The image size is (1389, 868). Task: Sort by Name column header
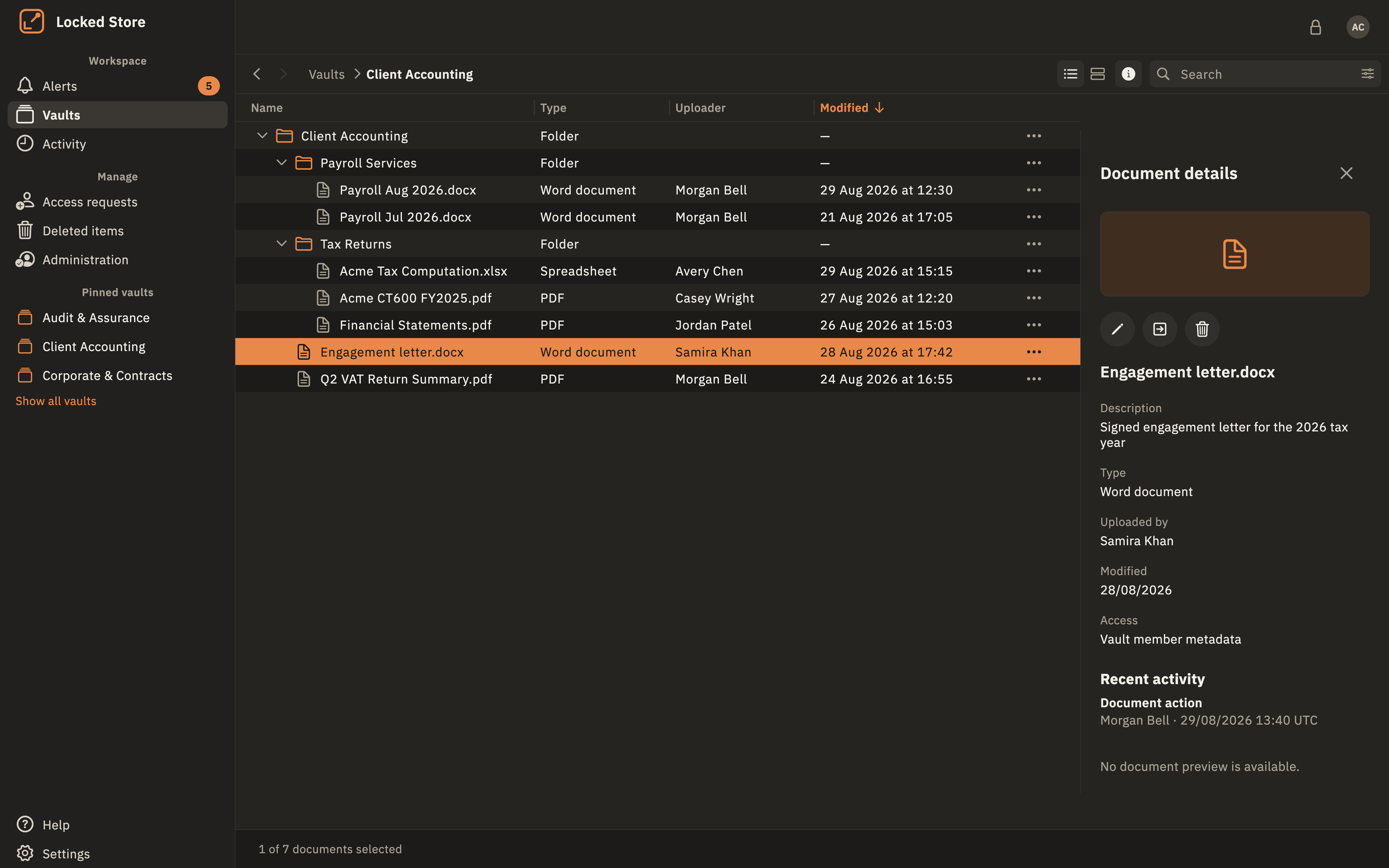(267, 108)
